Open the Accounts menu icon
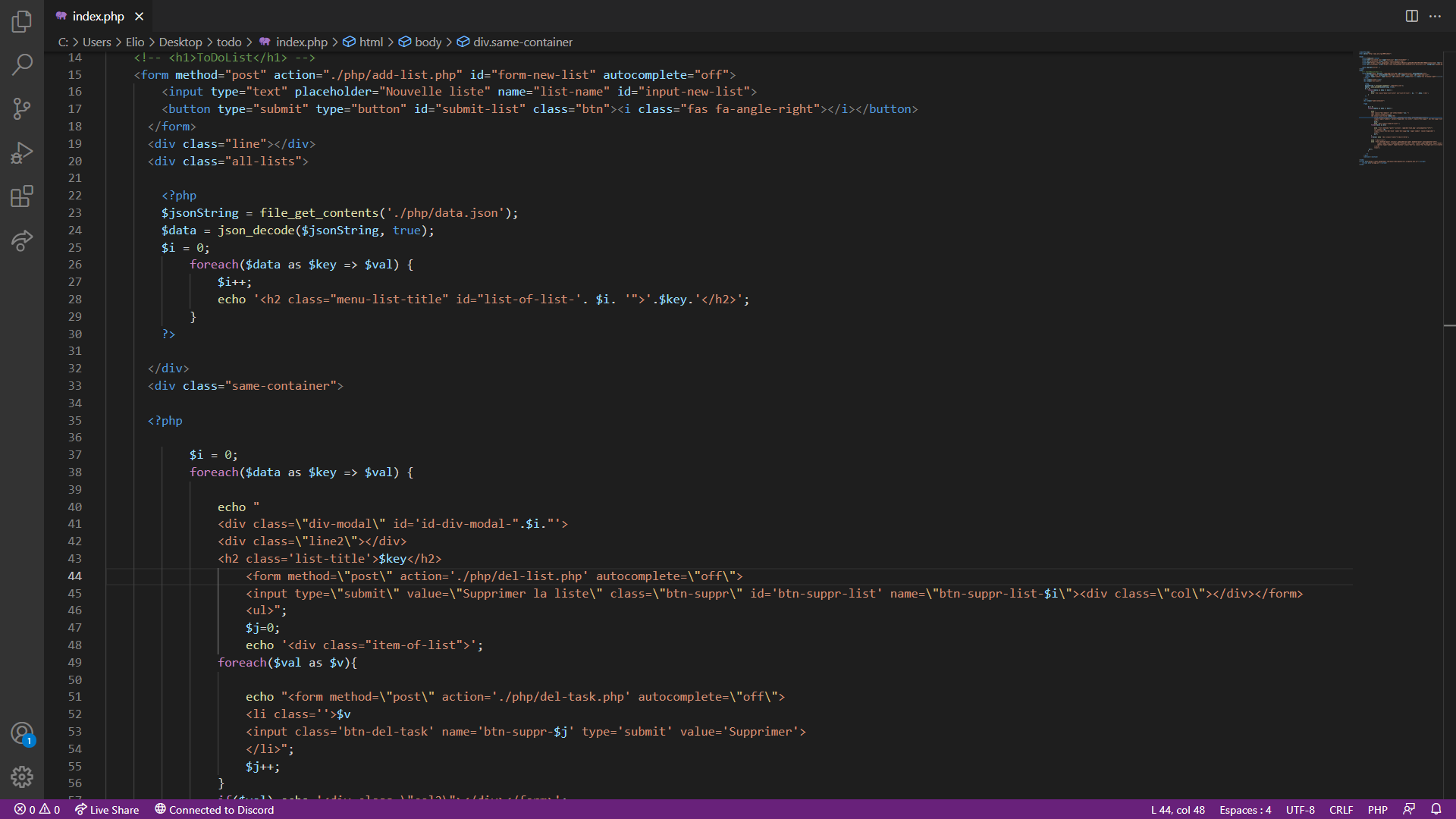This screenshot has height=819, width=1456. coord(22,733)
